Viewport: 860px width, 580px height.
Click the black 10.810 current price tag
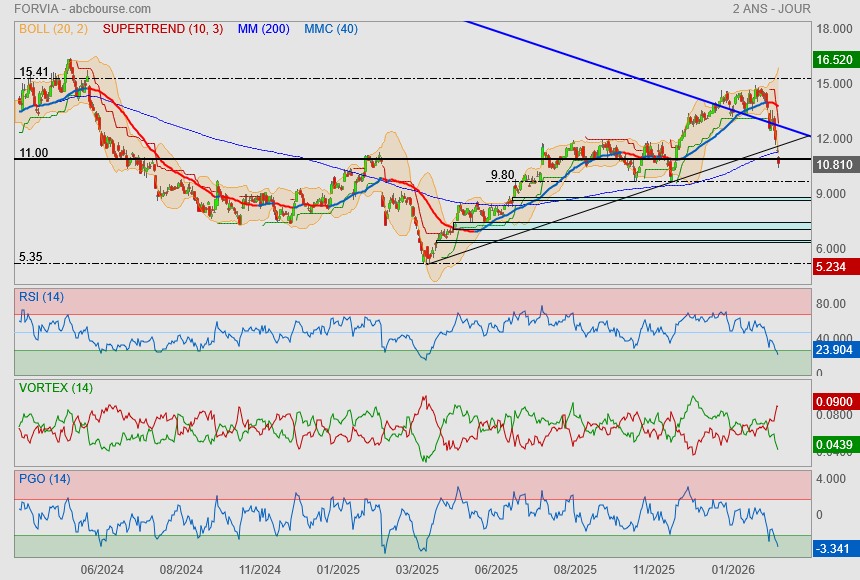tap(833, 163)
